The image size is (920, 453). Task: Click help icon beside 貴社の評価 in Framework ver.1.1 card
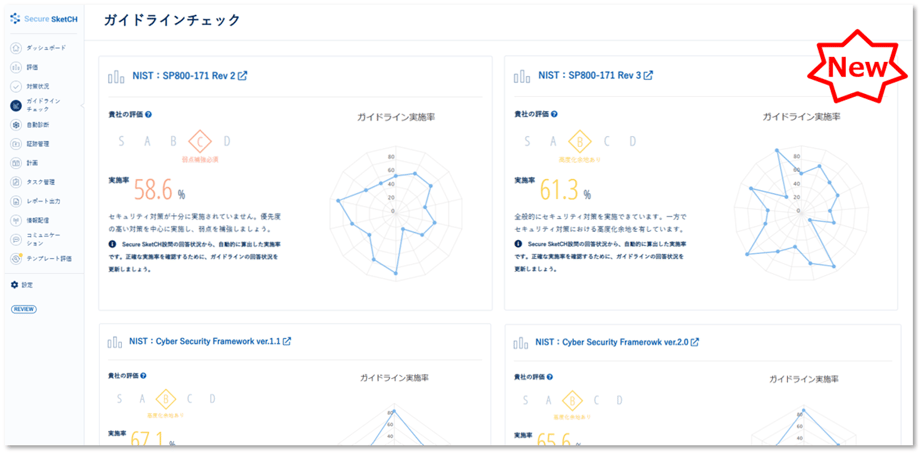click(143, 376)
